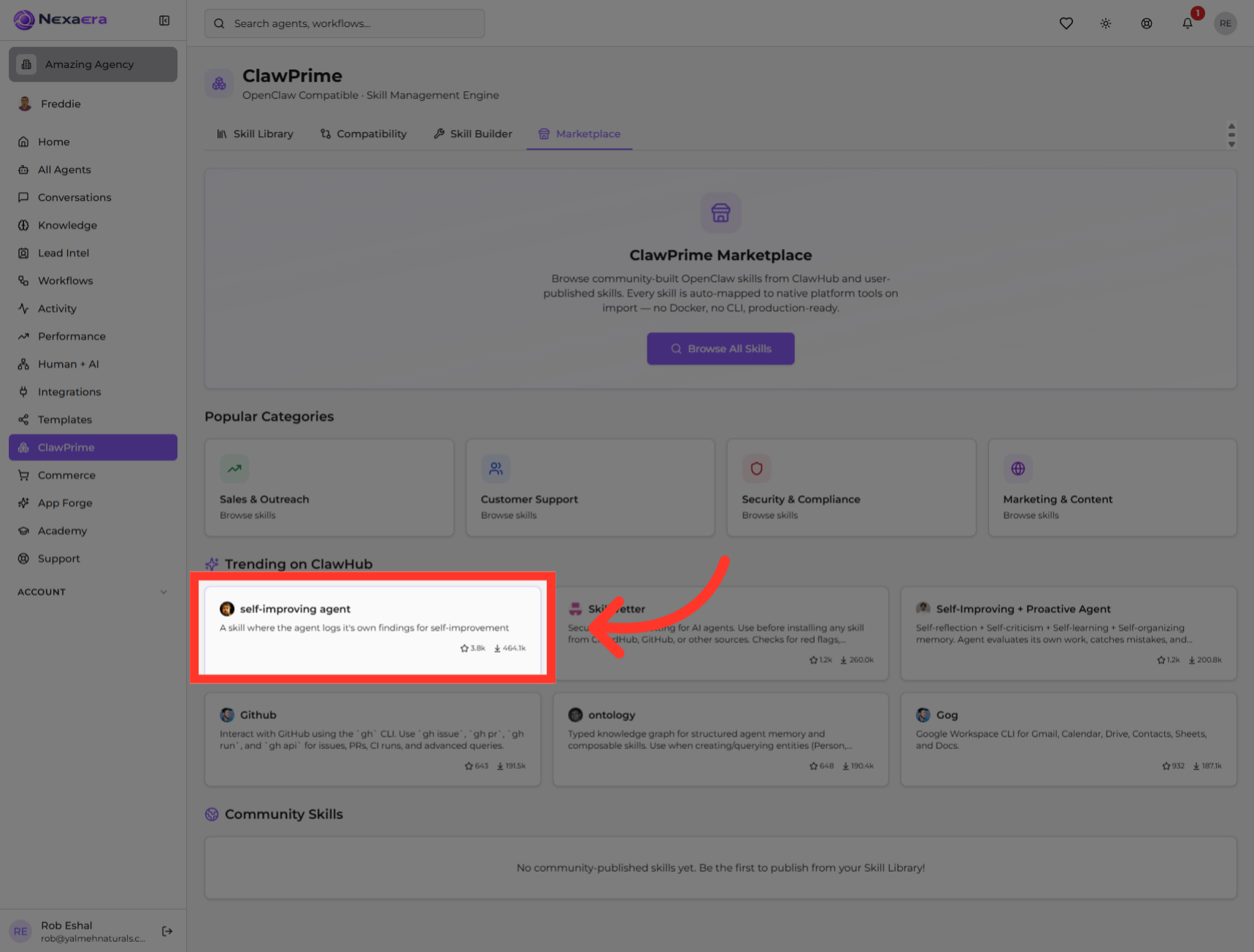
Task: Switch to the Skill Library tab
Action: 255,134
